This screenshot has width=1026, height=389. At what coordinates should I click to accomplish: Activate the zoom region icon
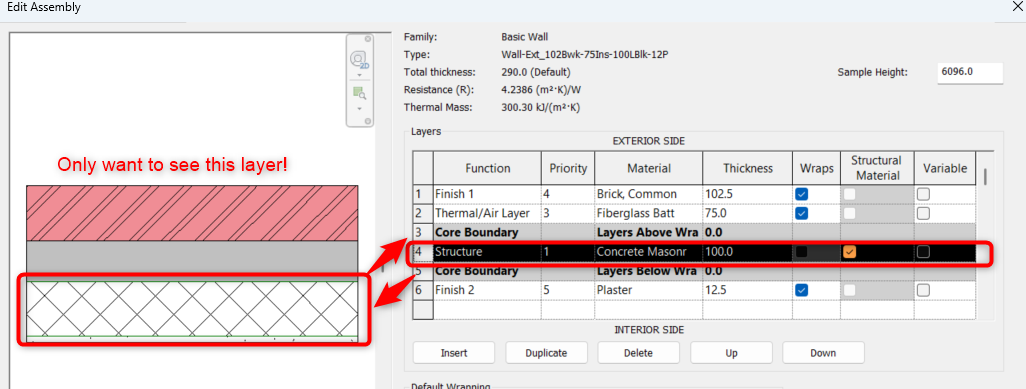(x=359, y=93)
